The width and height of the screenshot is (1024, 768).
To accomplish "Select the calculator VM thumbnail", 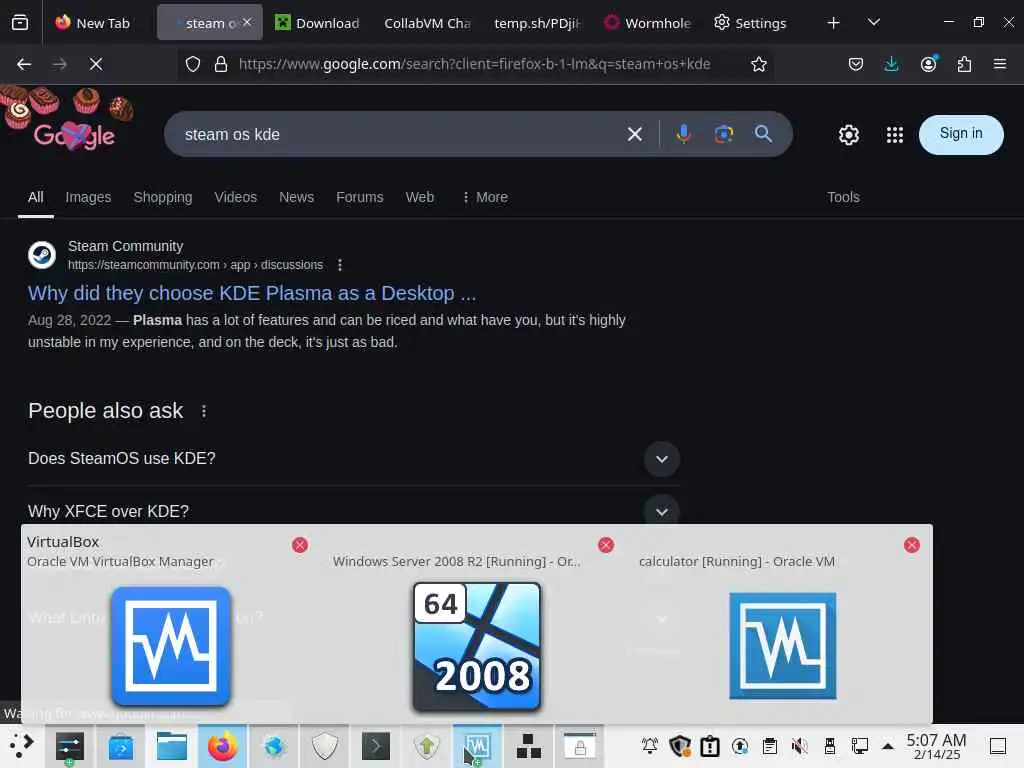I will (782, 646).
